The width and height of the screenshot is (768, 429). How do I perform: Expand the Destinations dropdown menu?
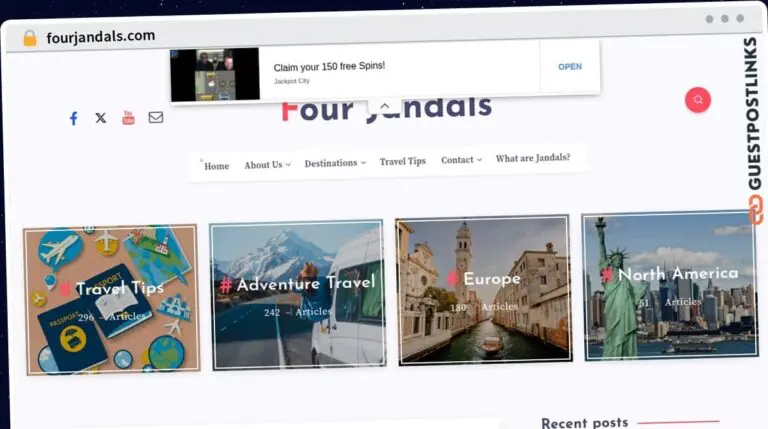335,163
